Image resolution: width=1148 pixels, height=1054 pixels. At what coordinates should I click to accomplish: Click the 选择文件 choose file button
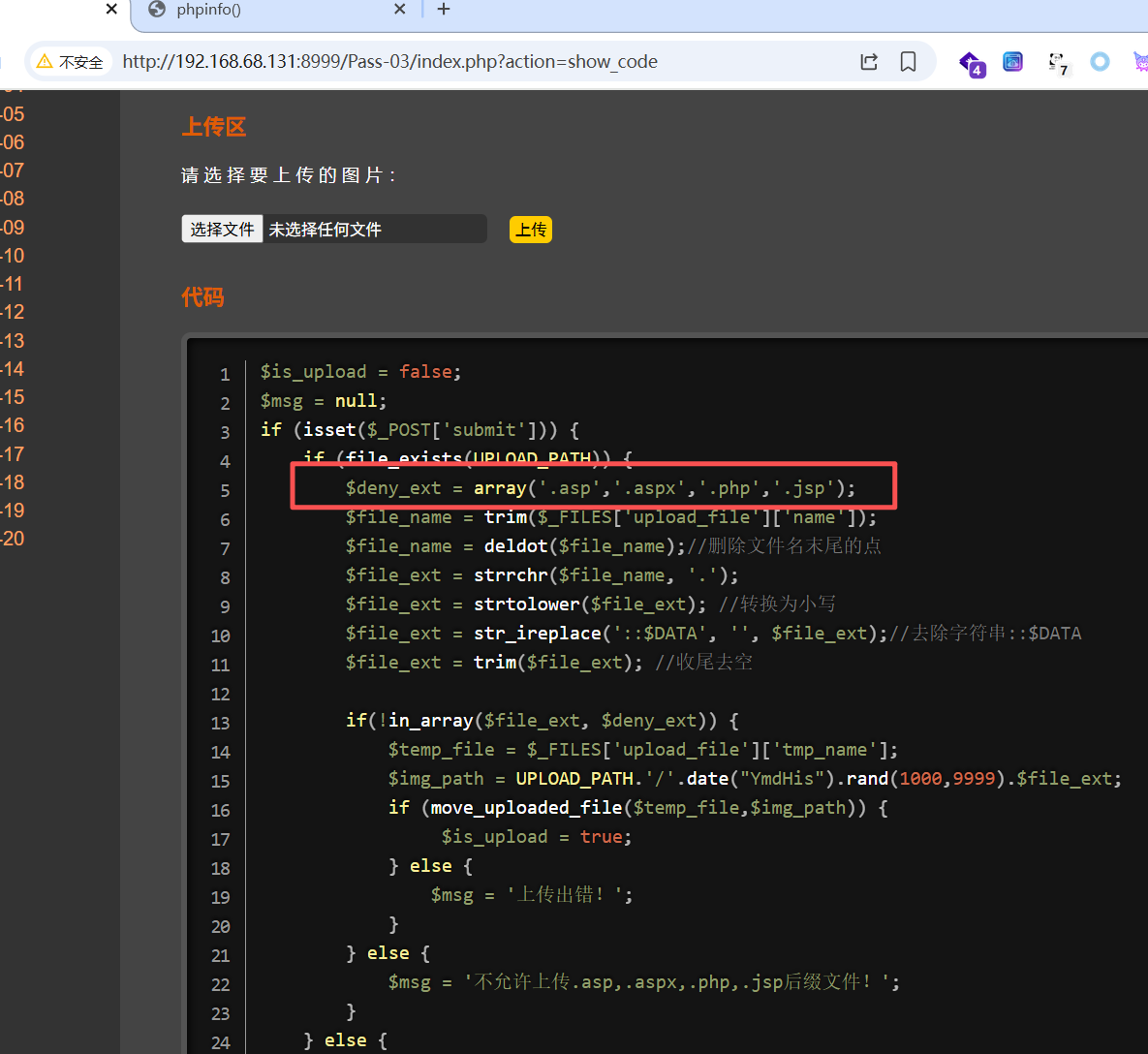point(222,229)
